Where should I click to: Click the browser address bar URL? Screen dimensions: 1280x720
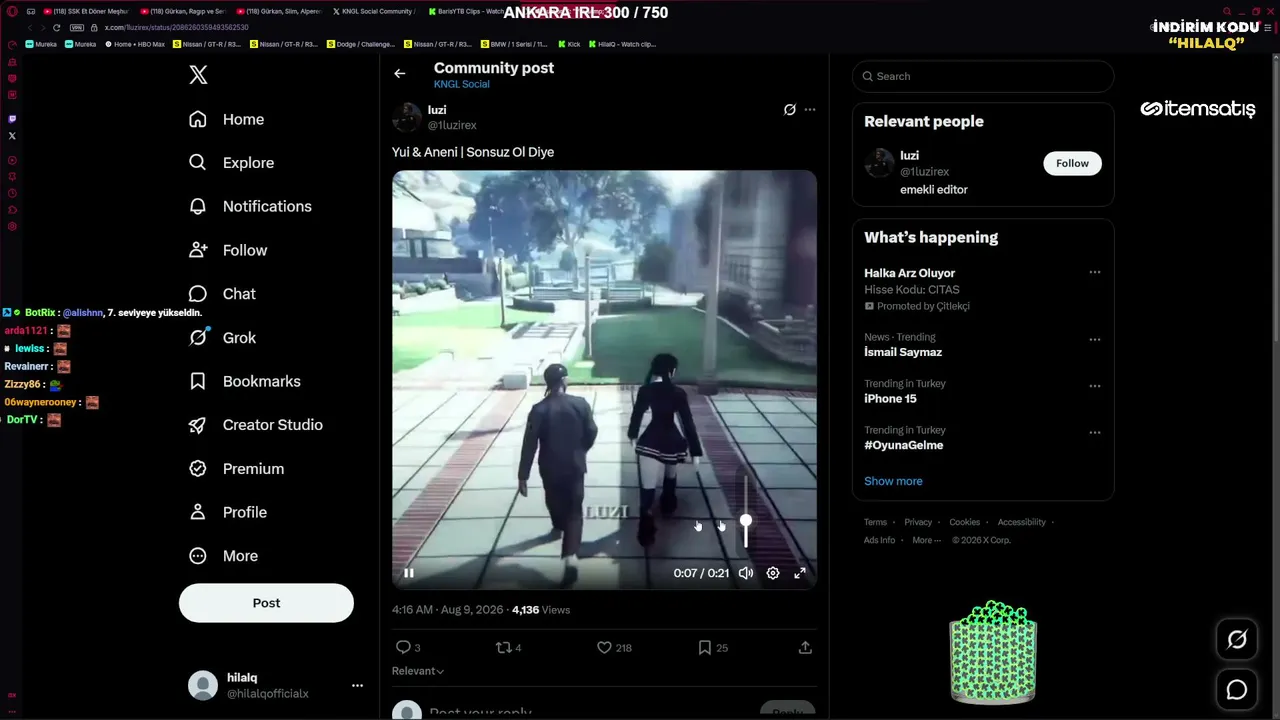point(177,28)
